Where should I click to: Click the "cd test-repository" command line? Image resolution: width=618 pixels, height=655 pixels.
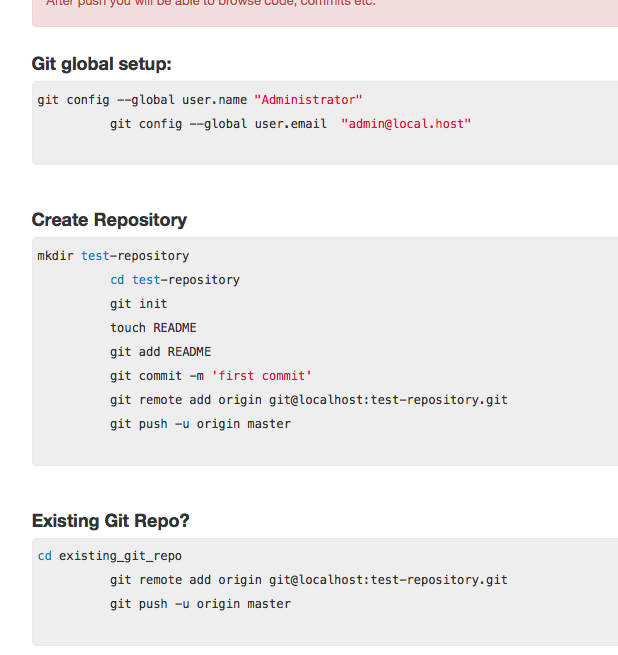point(175,280)
